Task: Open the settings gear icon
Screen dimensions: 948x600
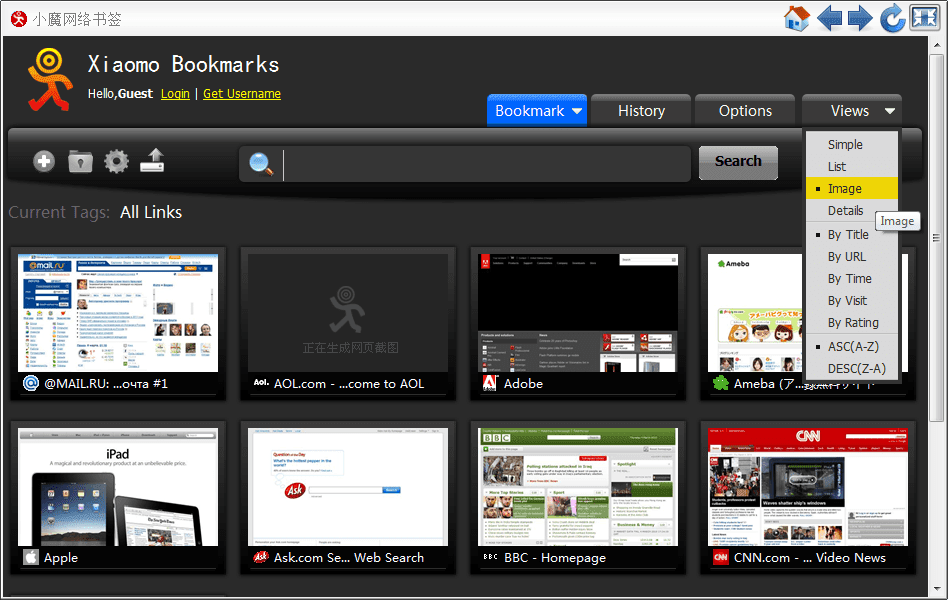Action: (x=115, y=161)
